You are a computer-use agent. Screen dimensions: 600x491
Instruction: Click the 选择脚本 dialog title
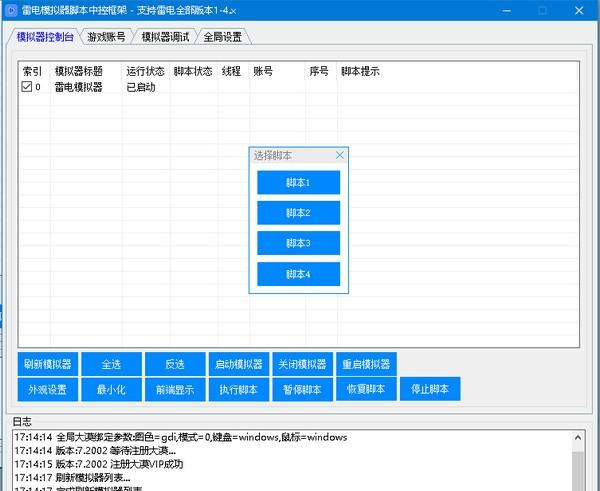pyautogui.click(x=272, y=155)
